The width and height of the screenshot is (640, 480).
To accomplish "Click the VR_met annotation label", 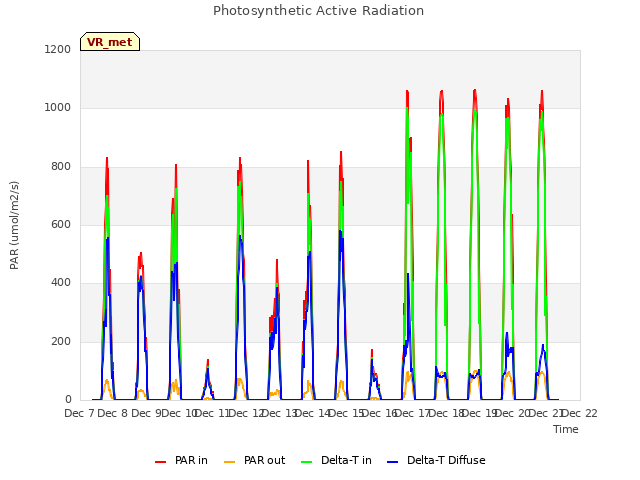I will click(110, 42).
